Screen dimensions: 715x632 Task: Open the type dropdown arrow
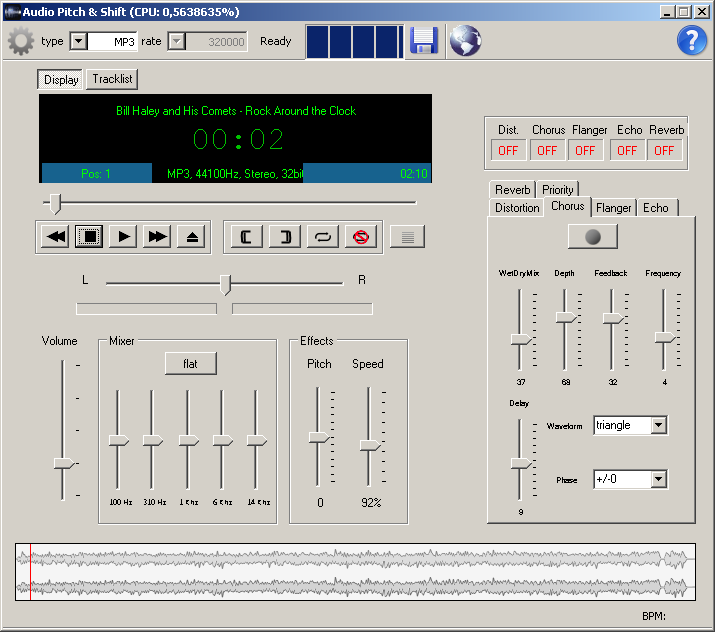pos(78,41)
